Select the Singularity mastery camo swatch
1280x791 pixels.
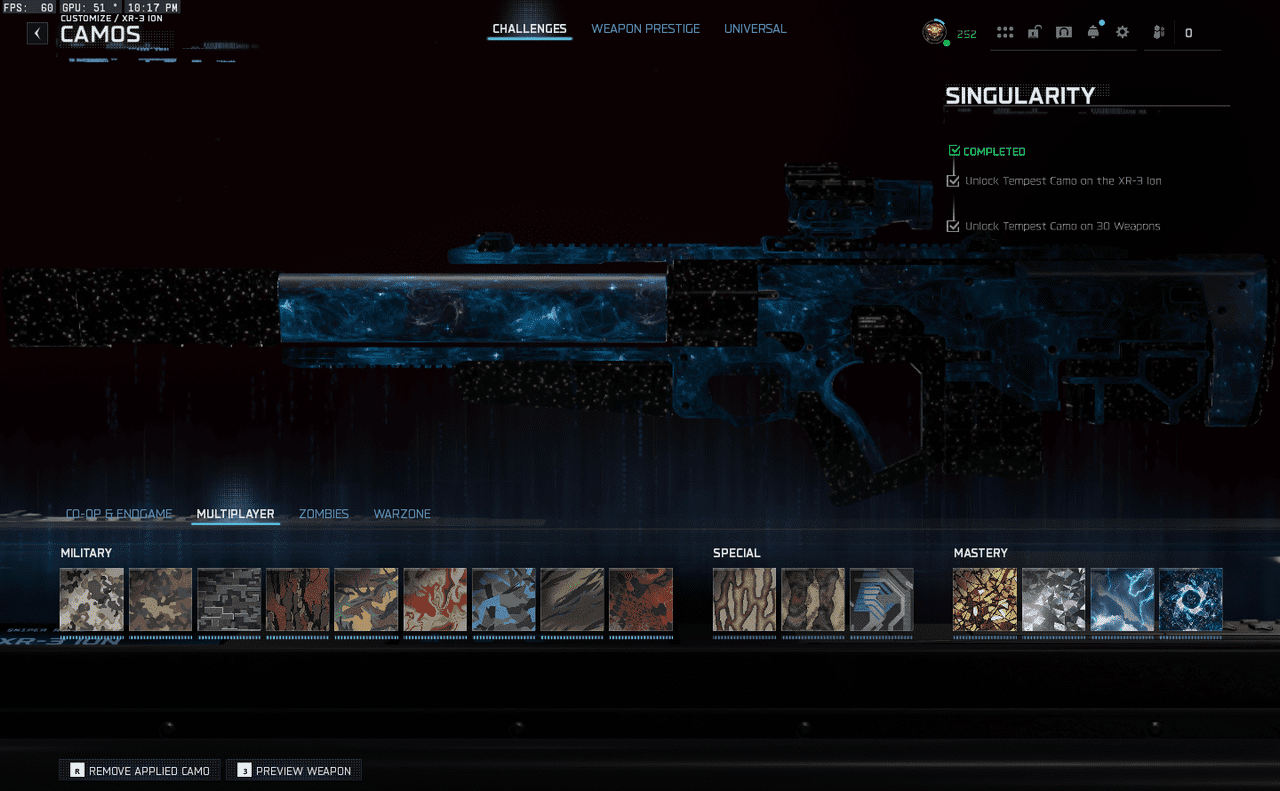click(1190, 600)
